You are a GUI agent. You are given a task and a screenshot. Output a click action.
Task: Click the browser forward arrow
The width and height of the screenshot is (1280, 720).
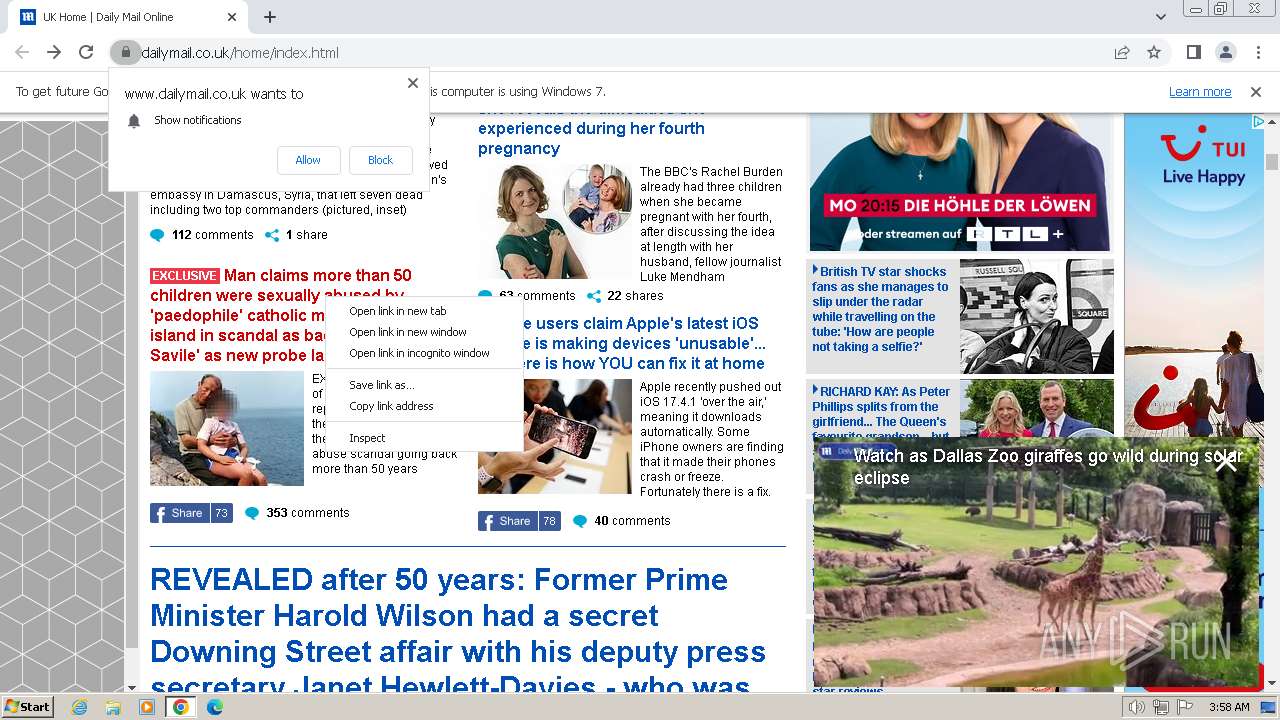click(54, 52)
